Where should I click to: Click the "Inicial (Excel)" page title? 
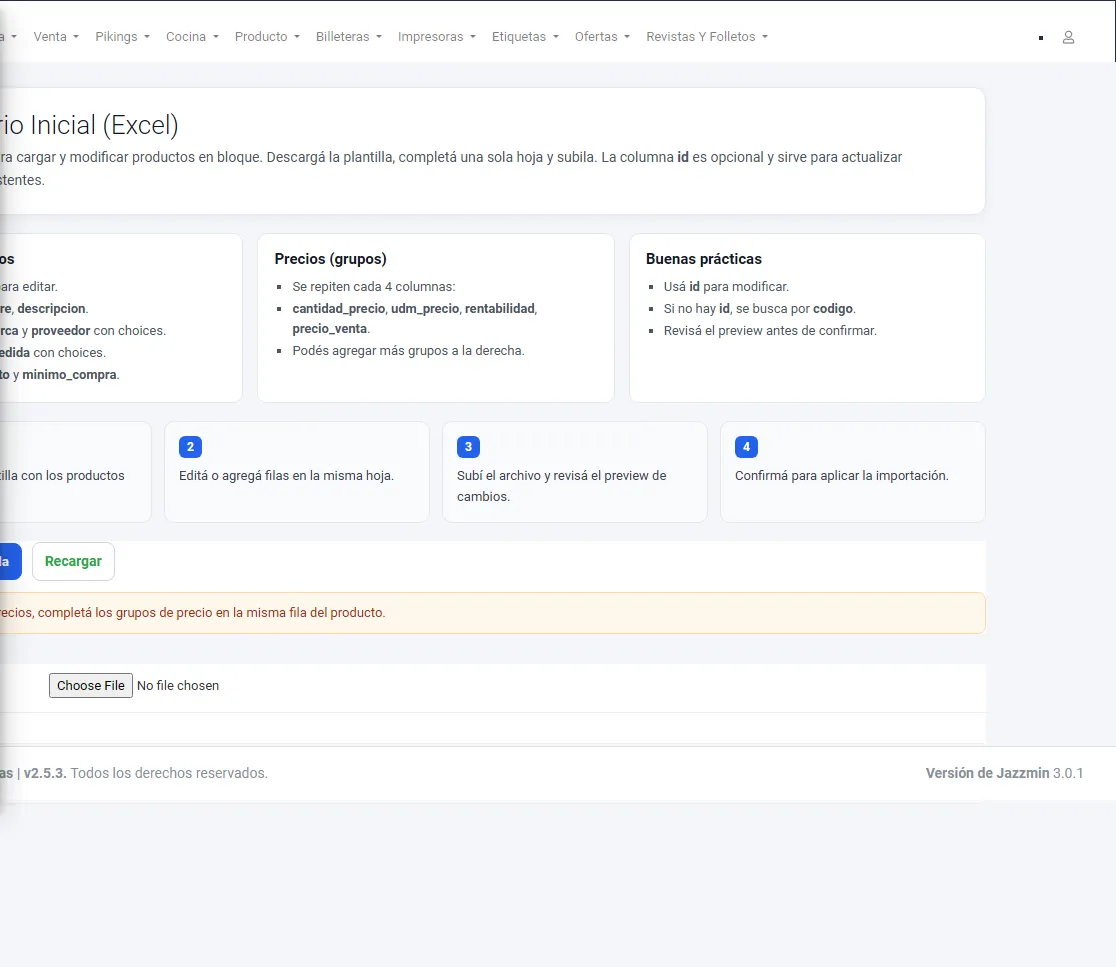104,125
